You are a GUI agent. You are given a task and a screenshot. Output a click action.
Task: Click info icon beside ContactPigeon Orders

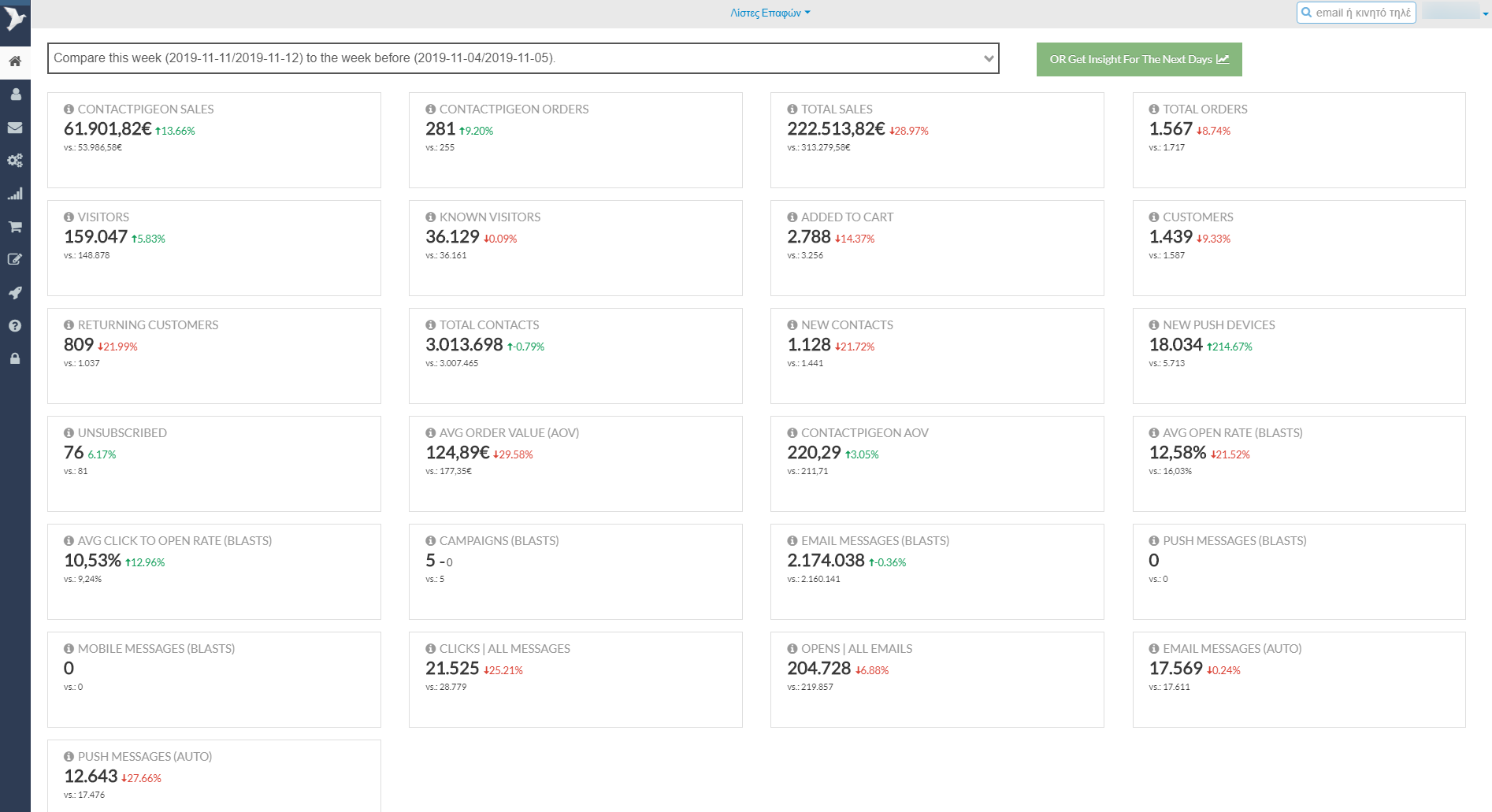point(430,109)
